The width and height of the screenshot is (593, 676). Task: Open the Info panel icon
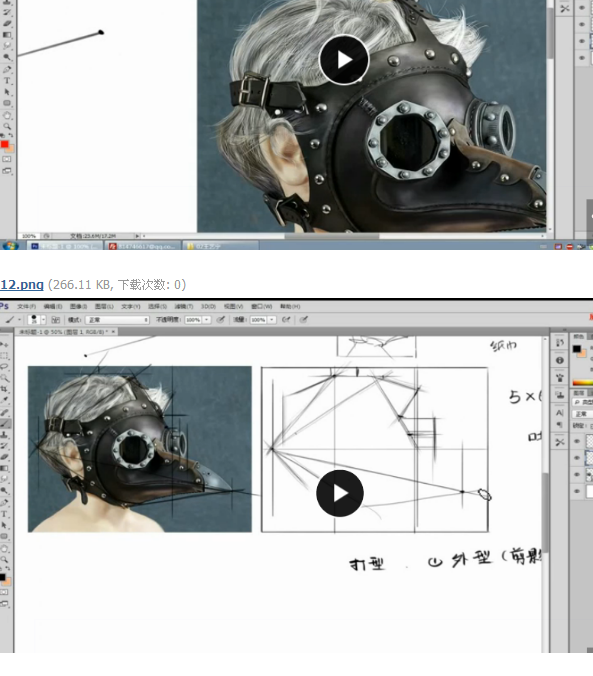point(560,360)
